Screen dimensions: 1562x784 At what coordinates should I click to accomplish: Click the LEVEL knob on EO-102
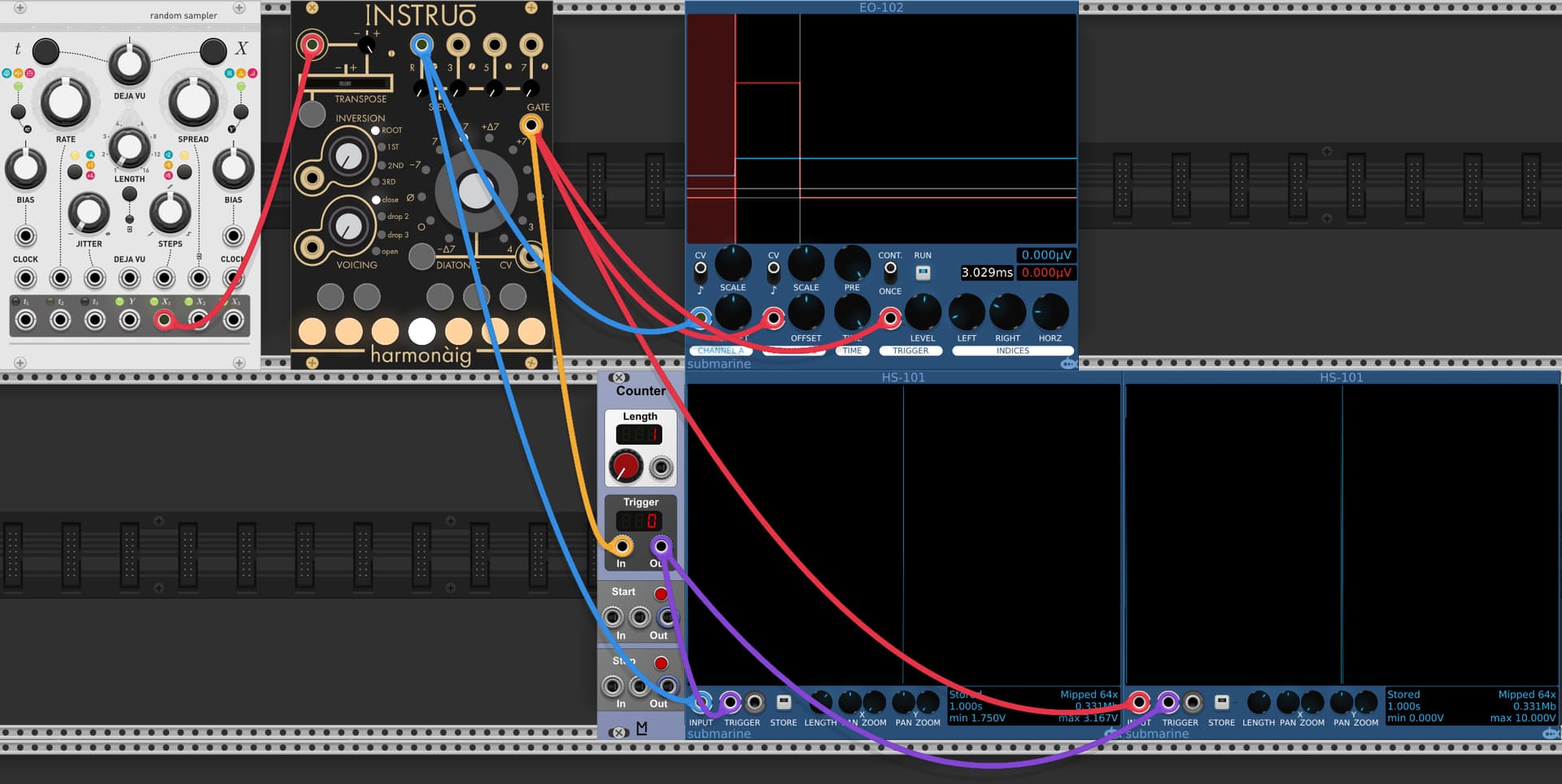click(x=923, y=313)
